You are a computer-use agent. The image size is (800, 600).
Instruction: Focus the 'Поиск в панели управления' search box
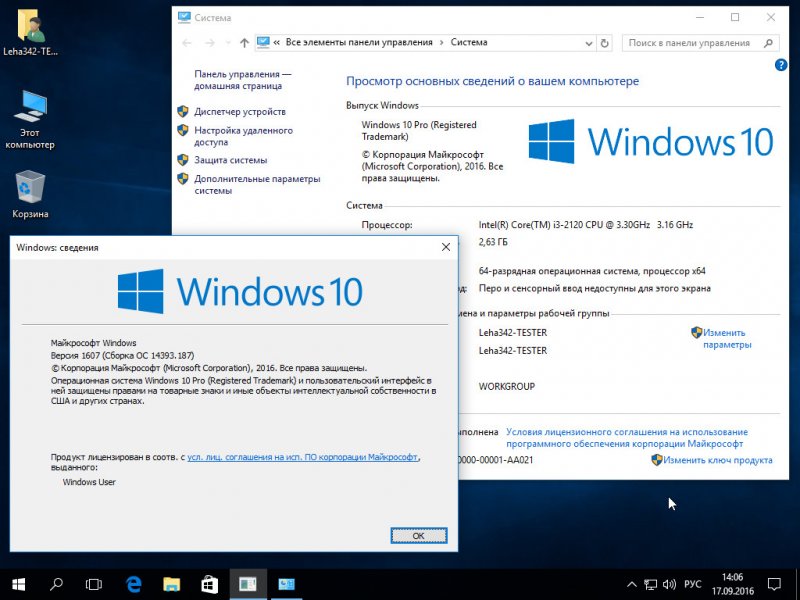[x=701, y=43]
